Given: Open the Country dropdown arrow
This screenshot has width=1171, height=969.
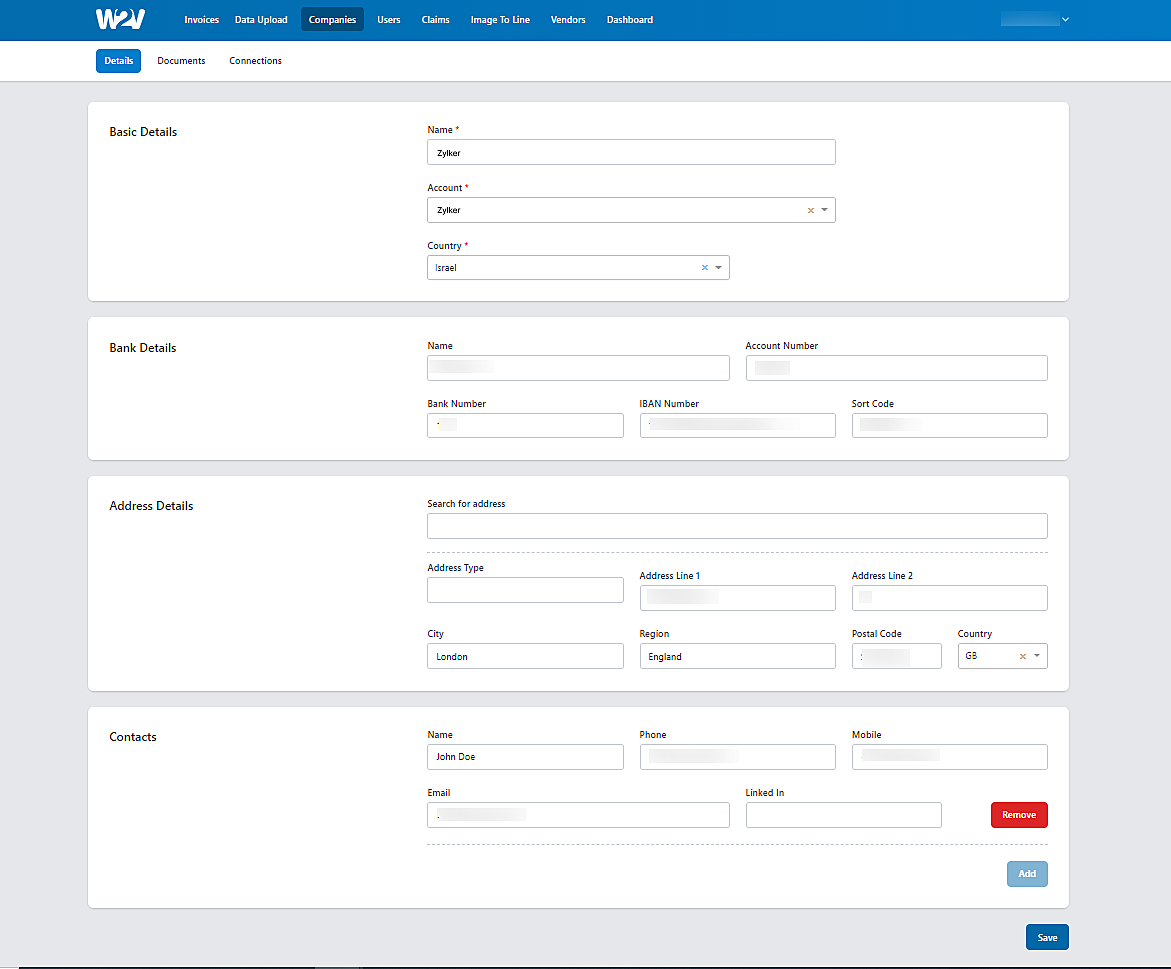Looking at the screenshot, I should 718,267.
